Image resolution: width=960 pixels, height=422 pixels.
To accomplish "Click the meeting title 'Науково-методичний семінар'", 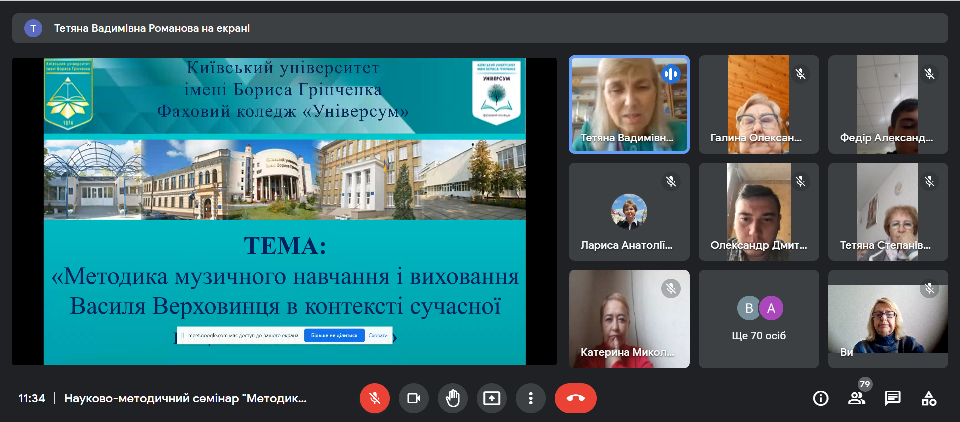I will tap(185, 398).
